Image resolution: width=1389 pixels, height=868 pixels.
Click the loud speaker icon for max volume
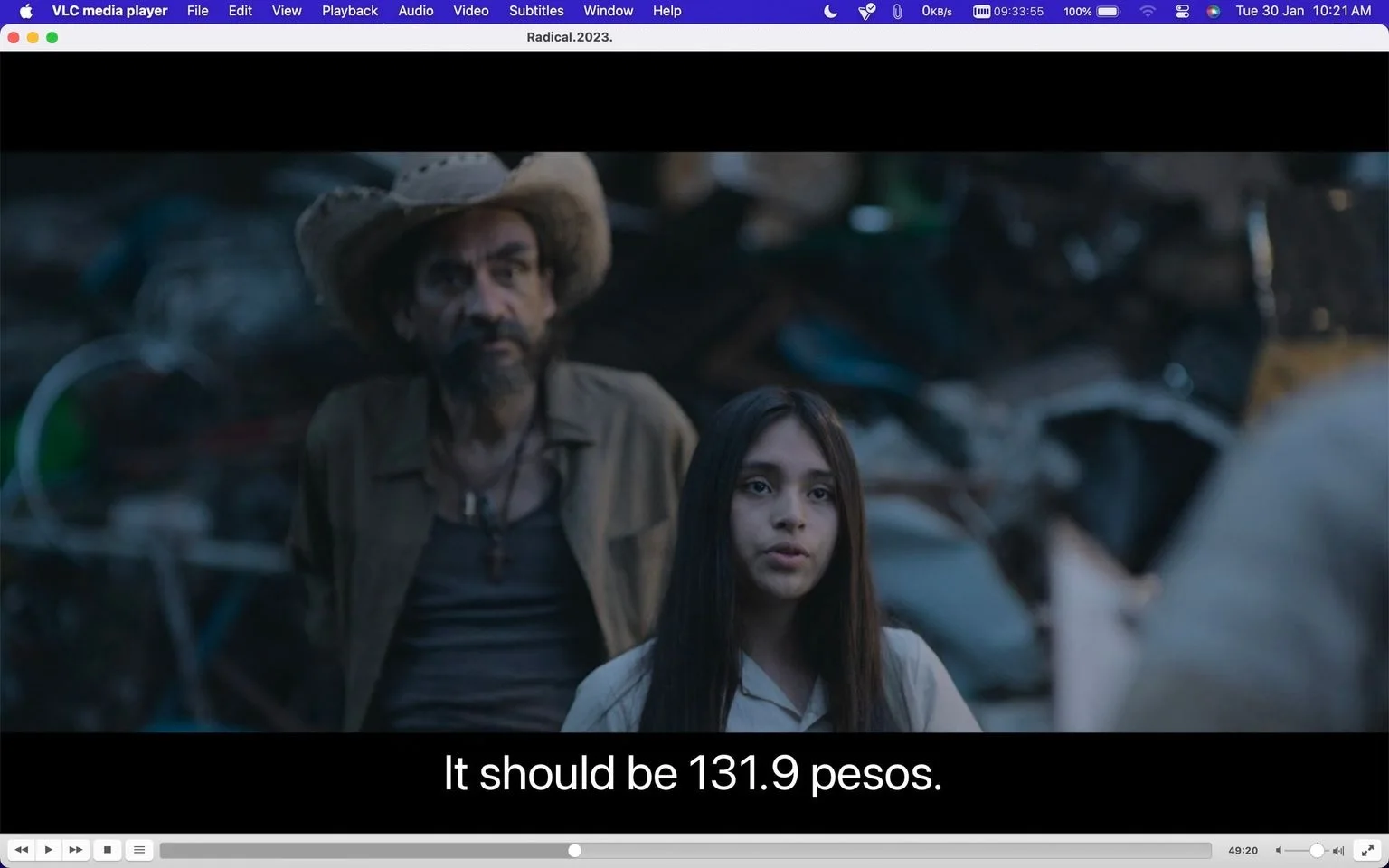click(x=1338, y=850)
